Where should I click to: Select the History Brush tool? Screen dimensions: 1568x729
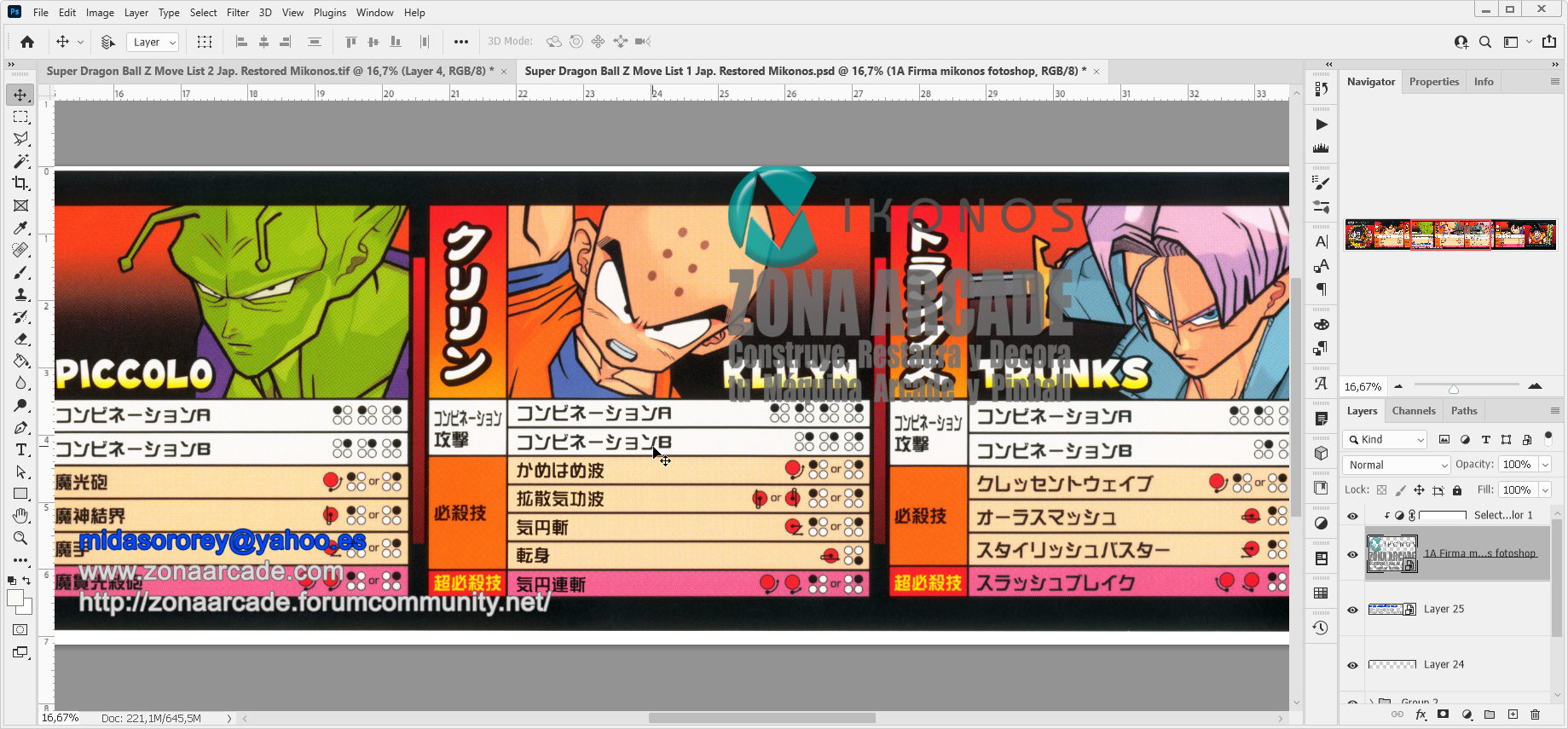pyautogui.click(x=20, y=316)
